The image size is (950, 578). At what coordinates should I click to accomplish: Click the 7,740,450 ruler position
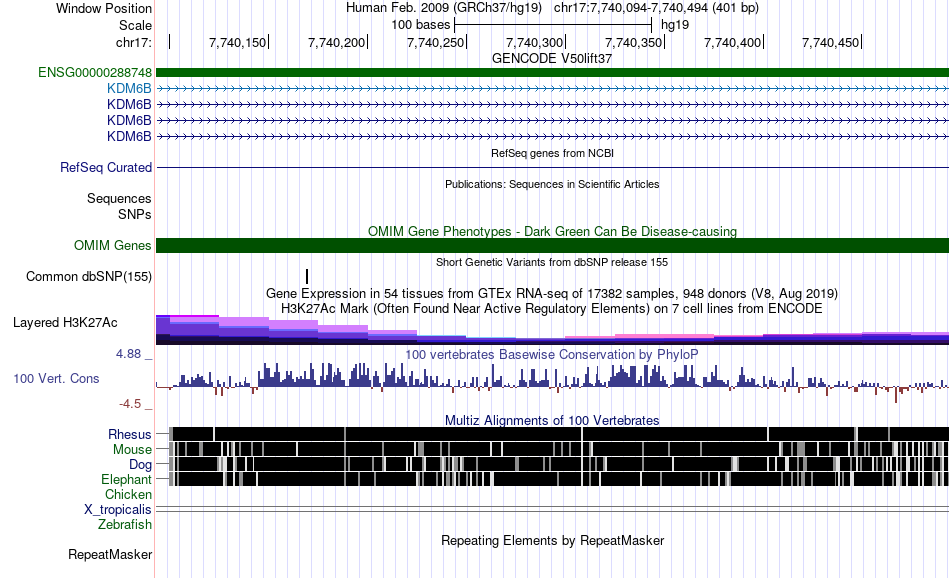tap(831, 42)
